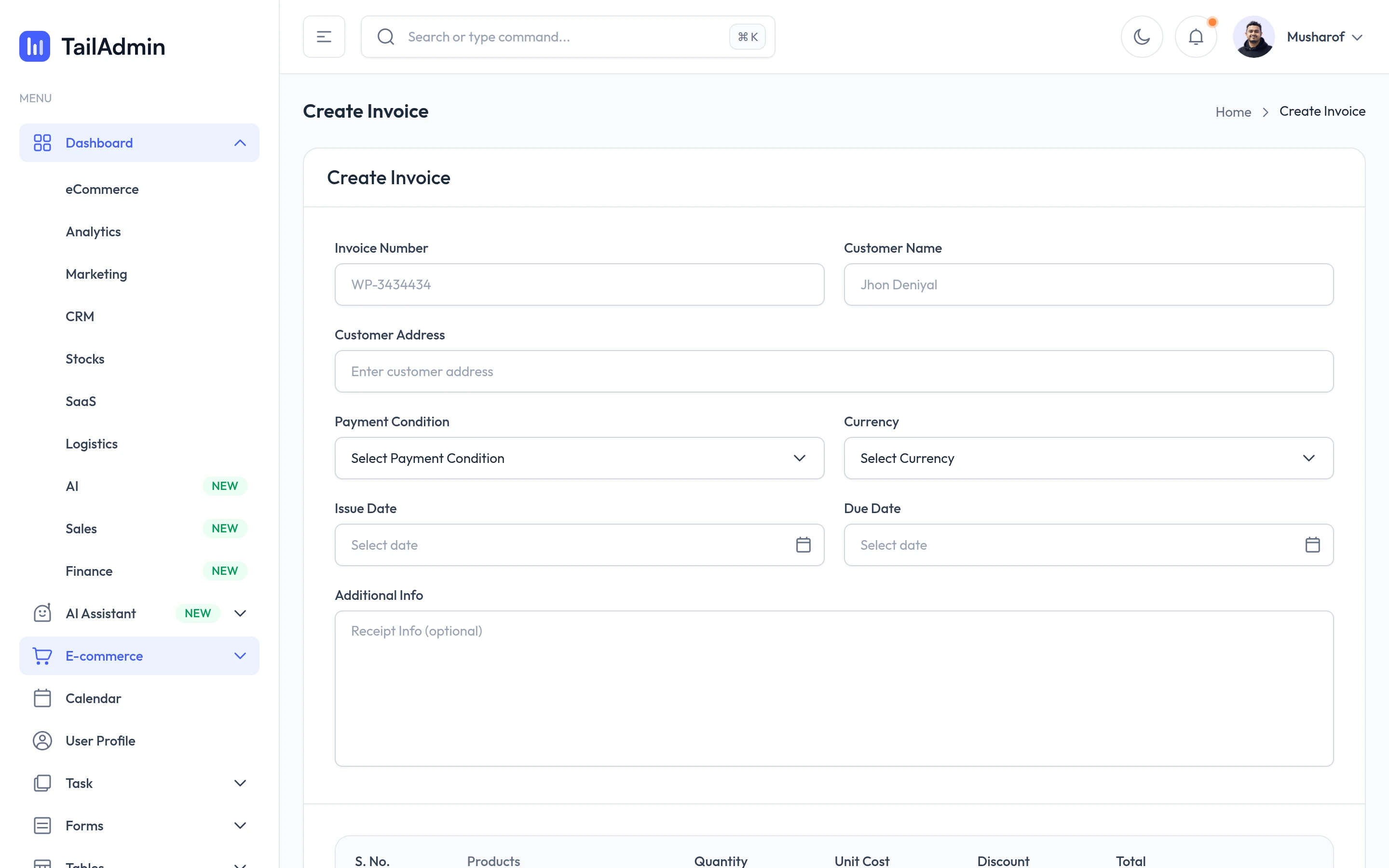Viewport: 1389px width, 868px height.
Task: Click the User Profile icon
Action: click(x=42, y=741)
